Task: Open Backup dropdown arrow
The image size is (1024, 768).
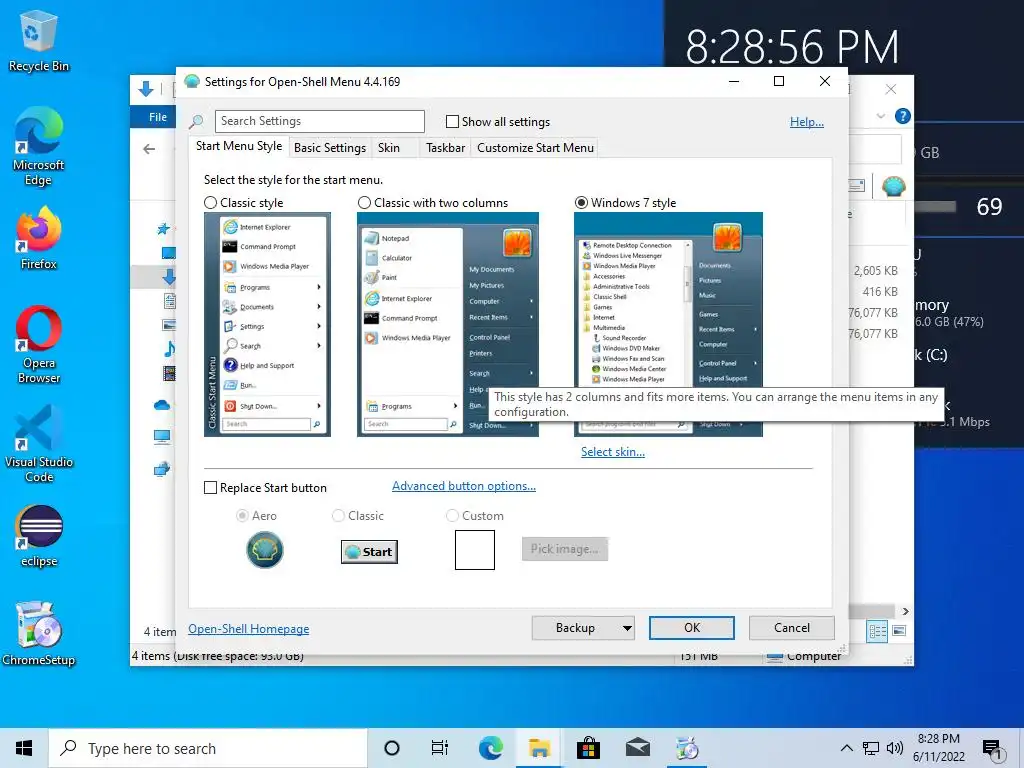Action: [x=627, y=628]
